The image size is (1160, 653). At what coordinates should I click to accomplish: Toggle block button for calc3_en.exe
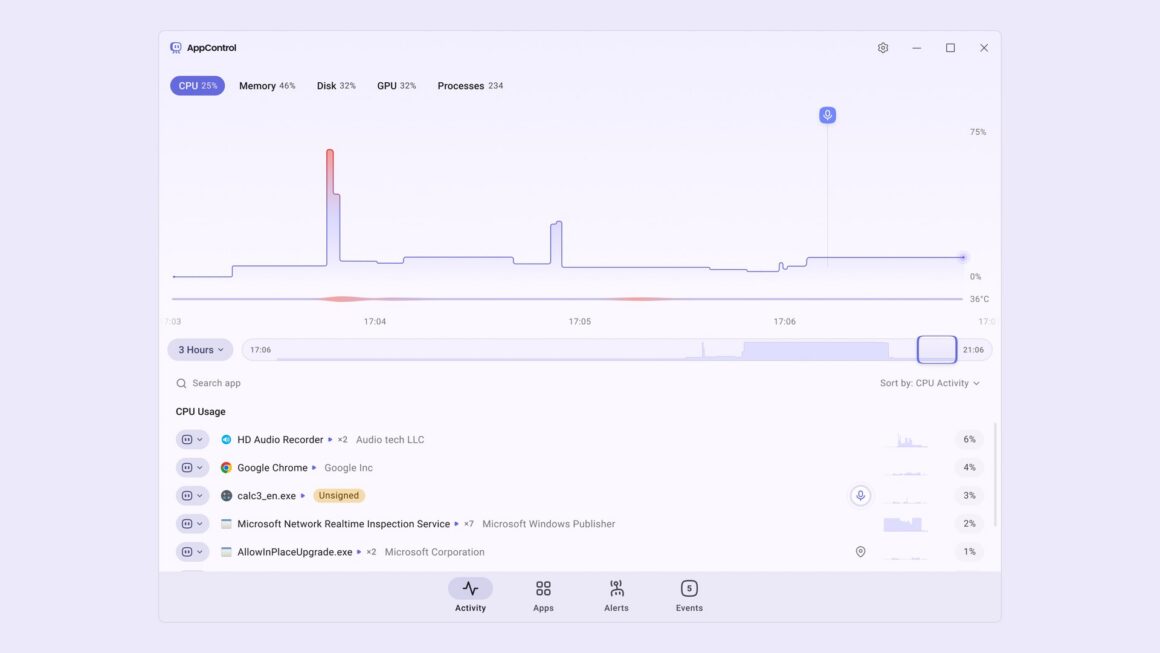(192, 495)
